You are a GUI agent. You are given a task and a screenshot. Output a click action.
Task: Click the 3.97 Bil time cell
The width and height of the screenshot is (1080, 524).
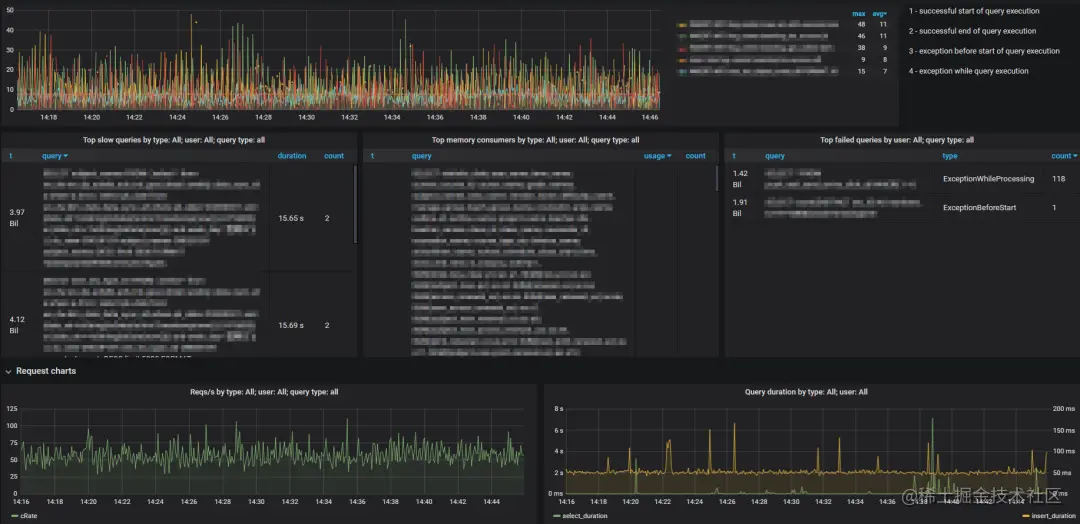(17, 218)
